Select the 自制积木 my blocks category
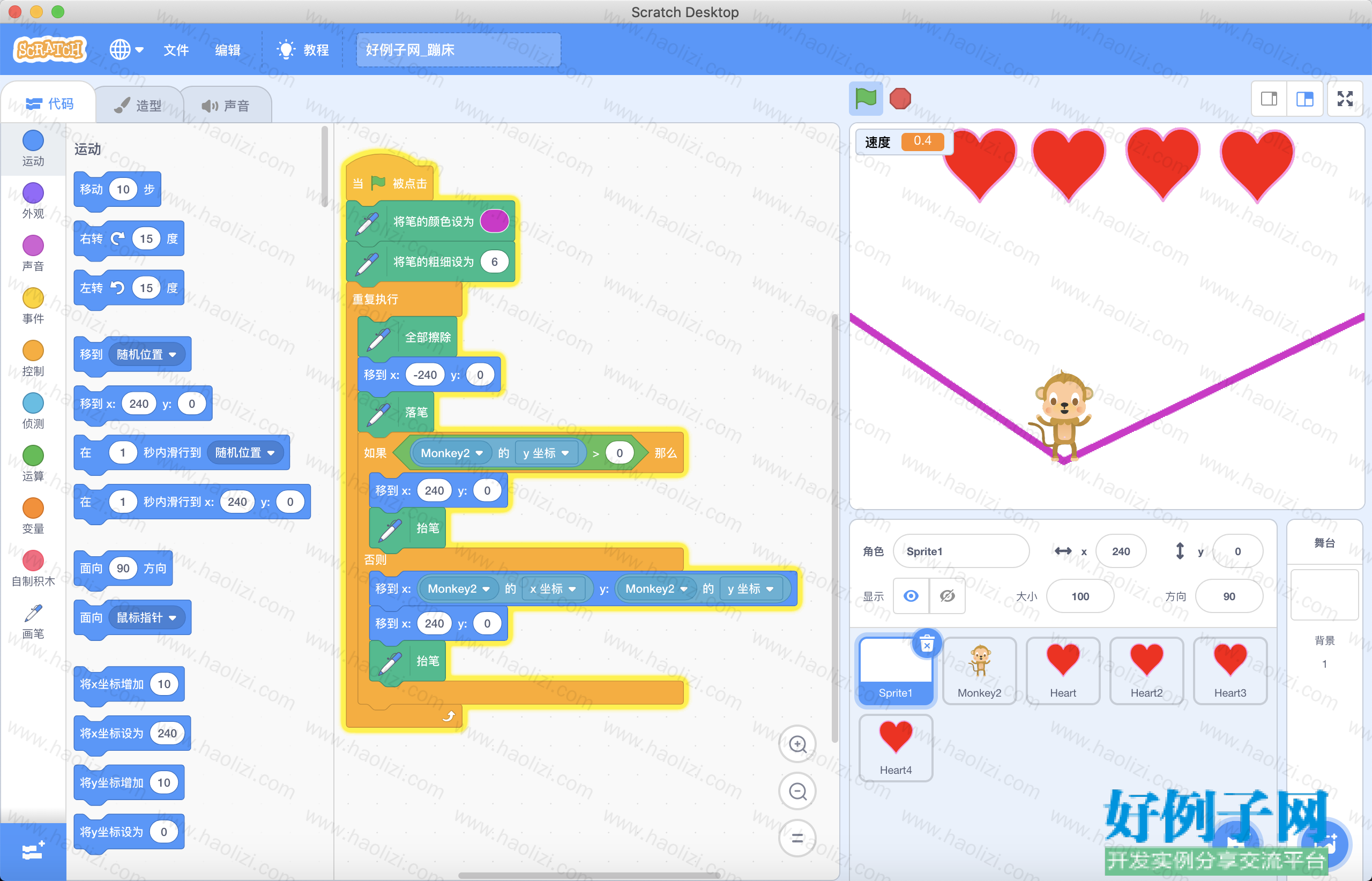Image resolution: width=1372 pixels, height=881 pixels. tap(33, 569)
